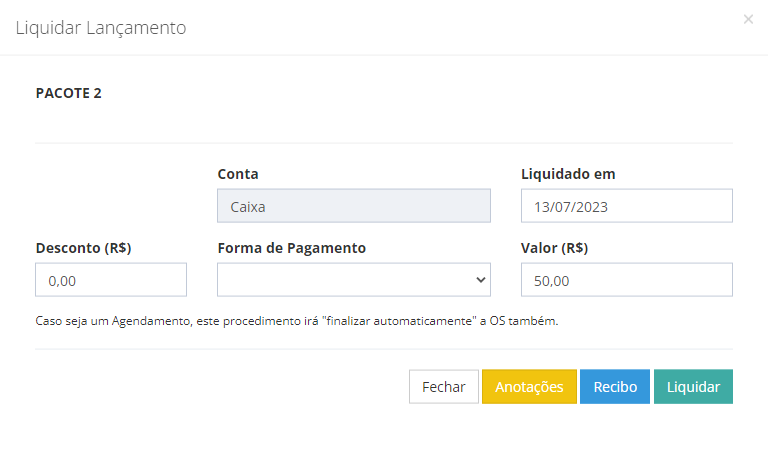Screen dimensions: 768x453
Task: Click the Conta label
Action: [238, 174]
